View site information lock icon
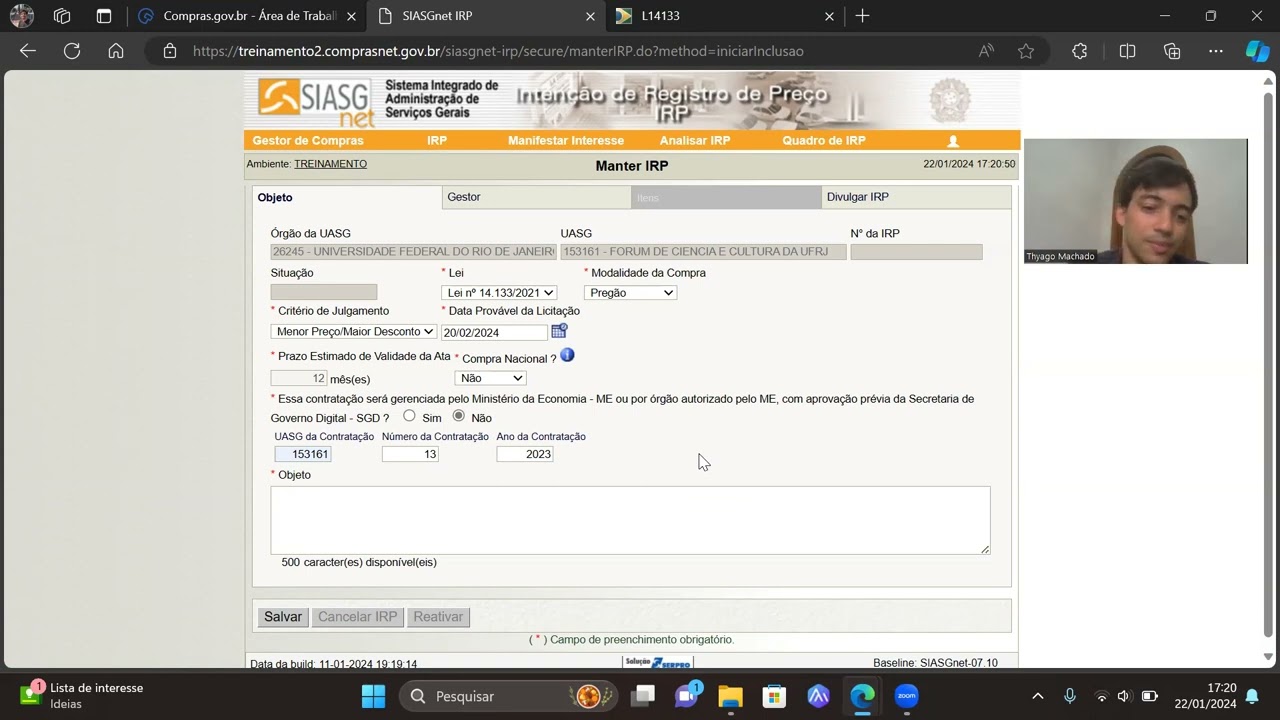This screenshot has width=1280, height=720. point(170,51)
